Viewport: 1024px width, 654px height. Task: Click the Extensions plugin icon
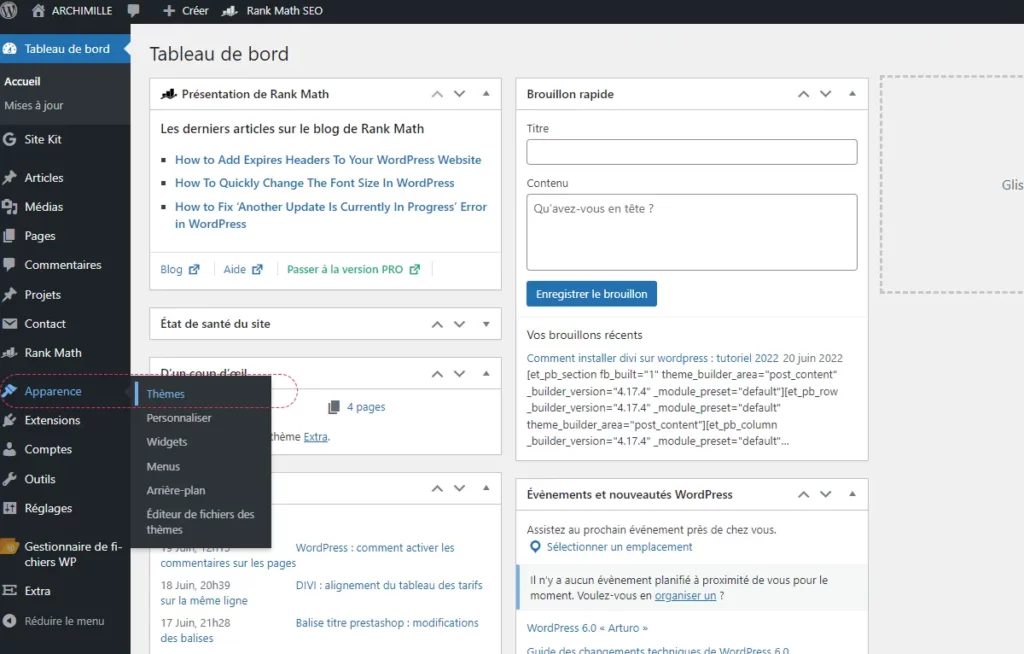pos(10,421)
